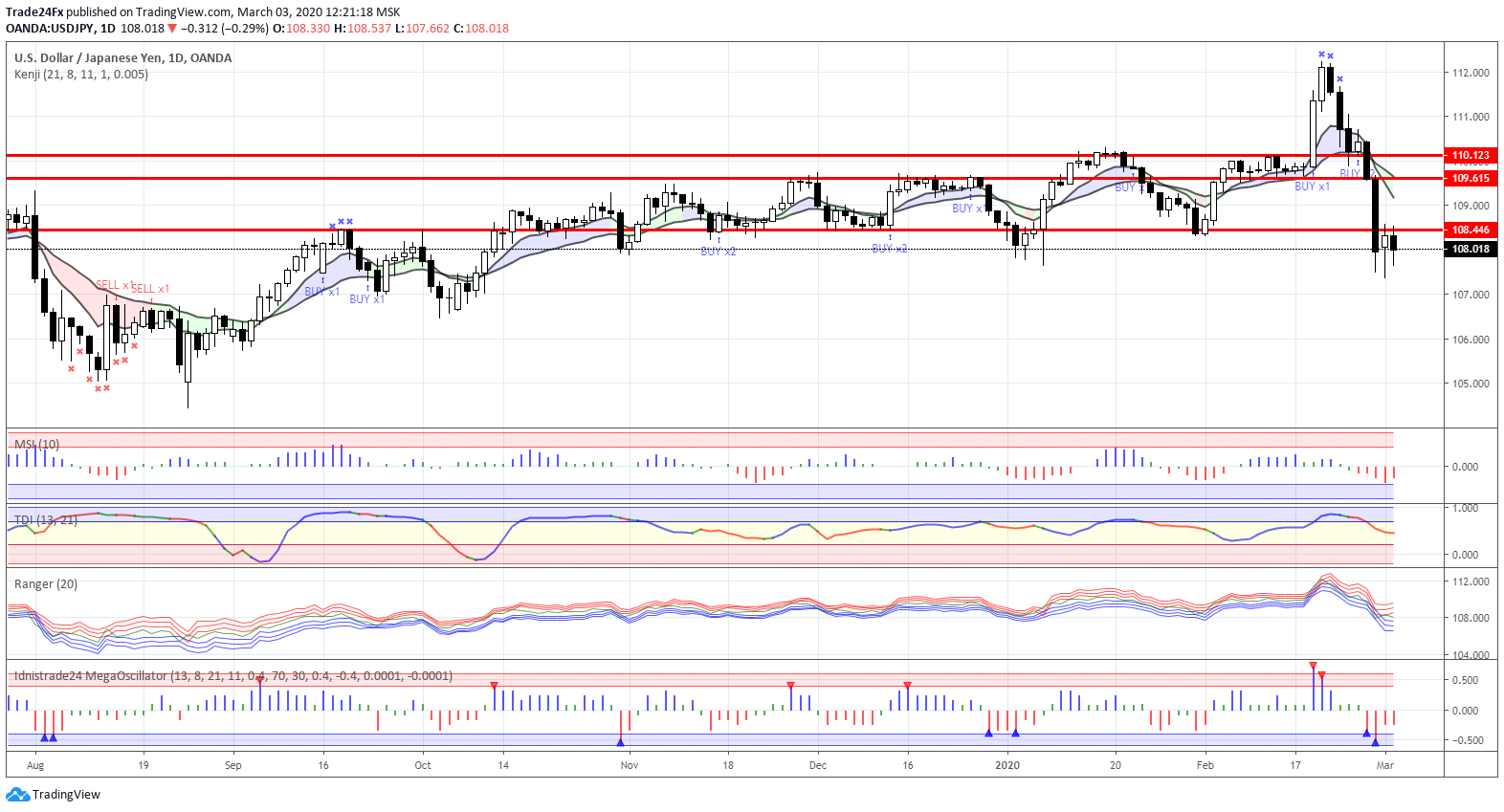Click the Trade24Fx author name

tap(34, 12)
